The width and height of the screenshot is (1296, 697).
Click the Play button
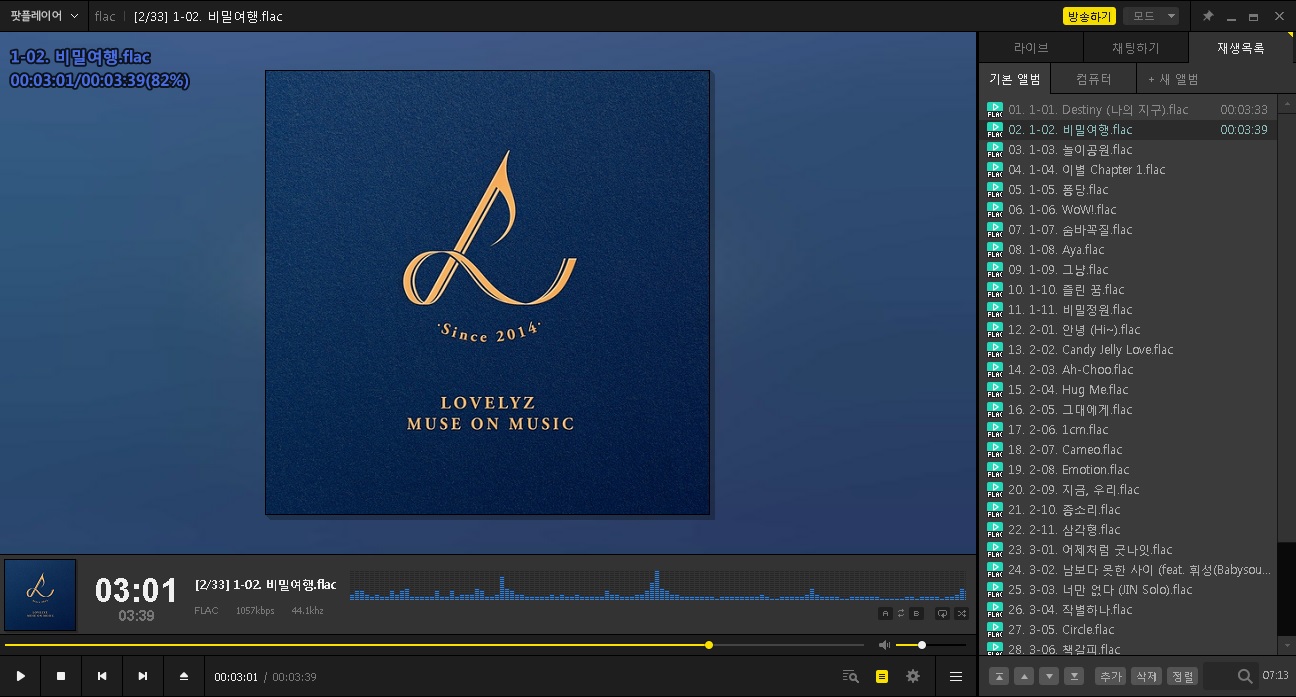point(20,676)
